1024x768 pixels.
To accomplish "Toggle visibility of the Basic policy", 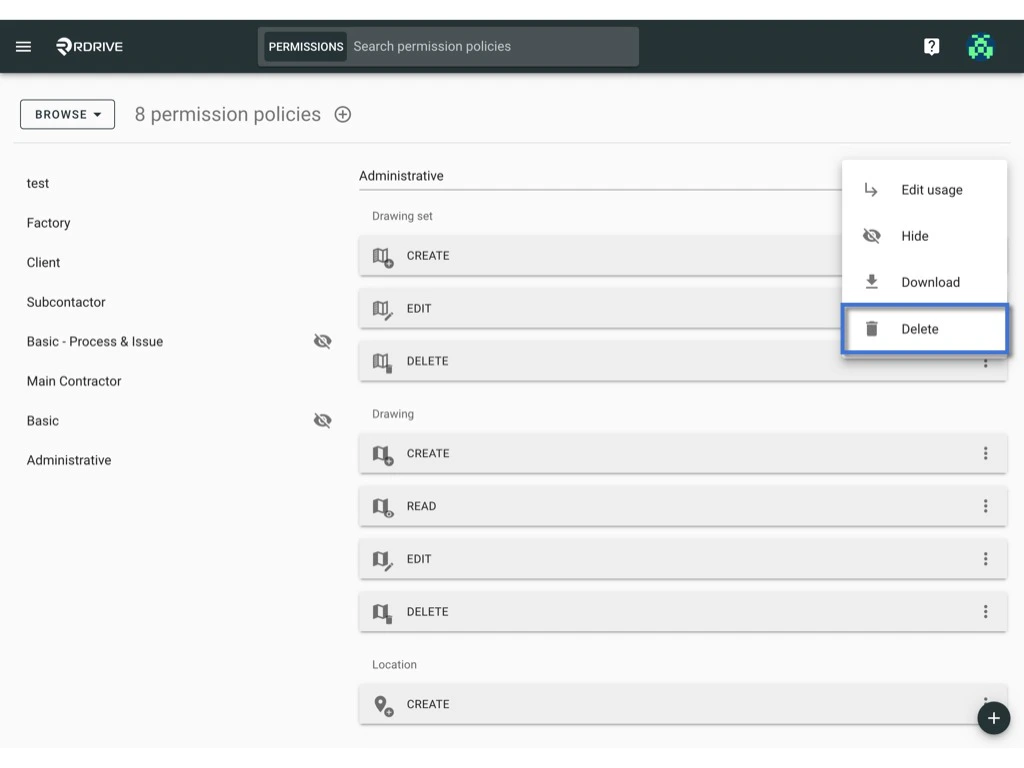I will [322, 420].
